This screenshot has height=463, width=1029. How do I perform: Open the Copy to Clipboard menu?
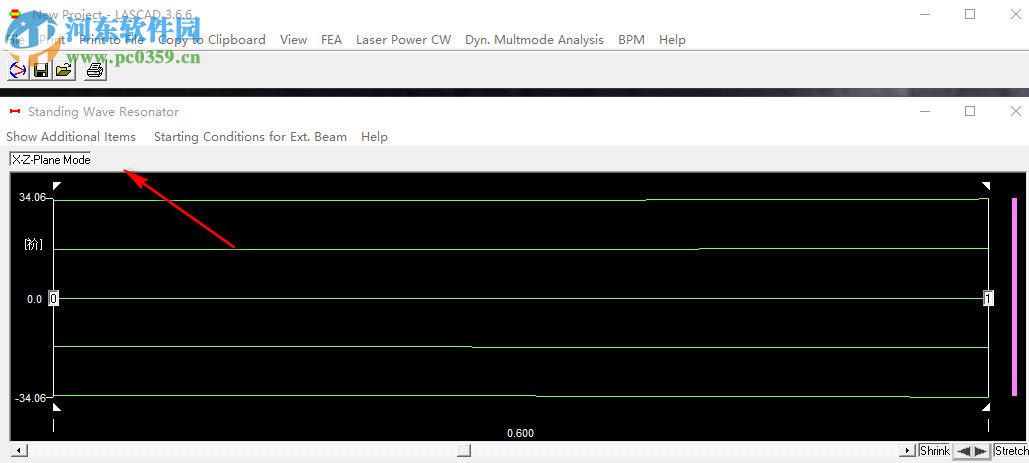coord(212,40)
